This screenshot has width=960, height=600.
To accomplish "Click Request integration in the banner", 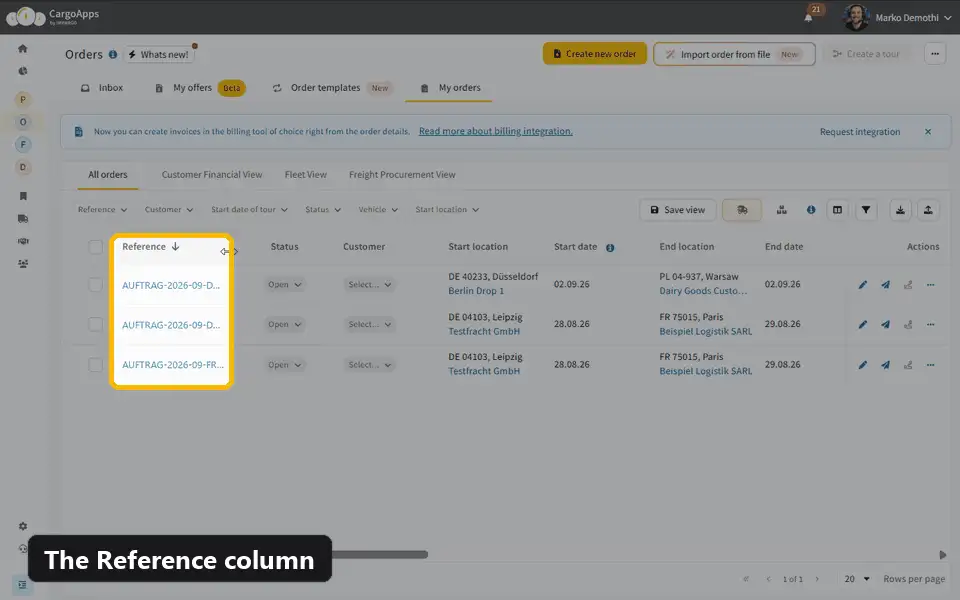I will tap(860, 132).
